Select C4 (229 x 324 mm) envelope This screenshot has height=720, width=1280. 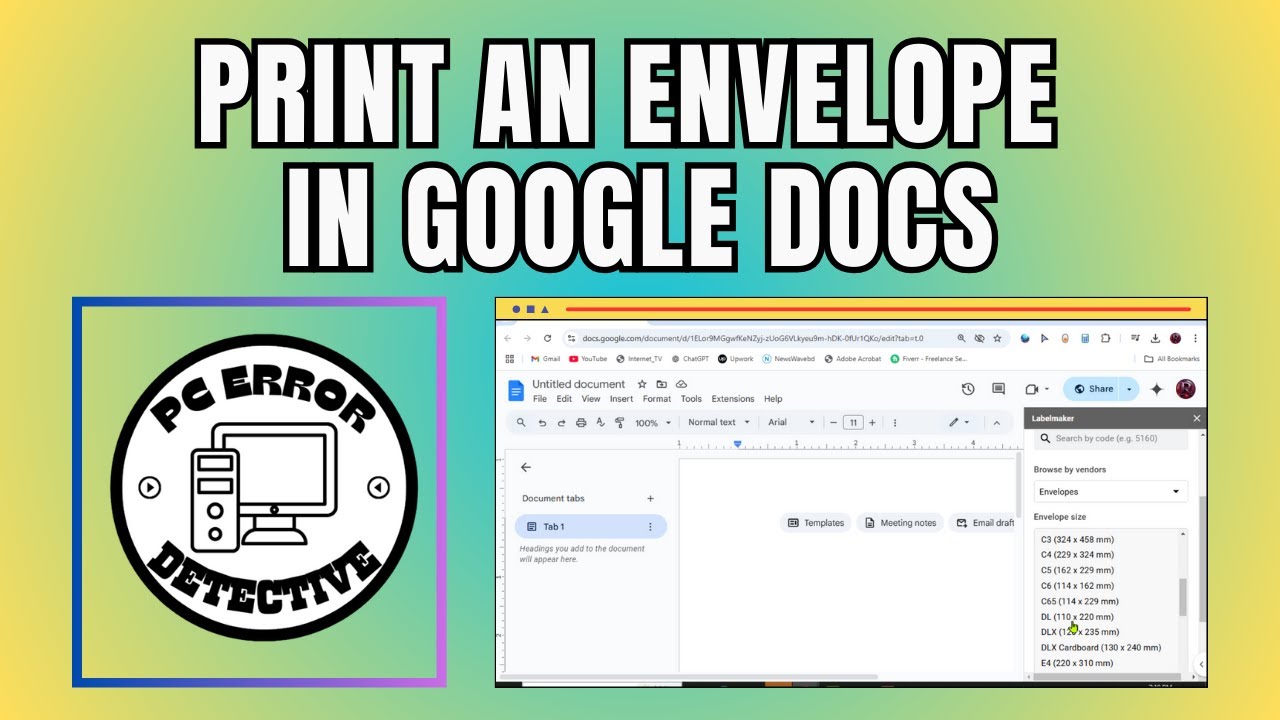pos(1077,555)
